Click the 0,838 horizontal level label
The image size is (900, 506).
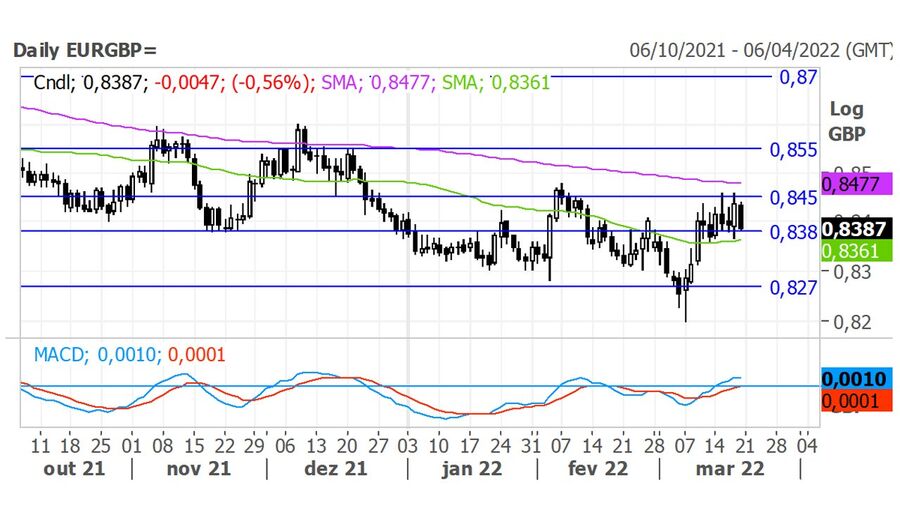pos(793,232)
